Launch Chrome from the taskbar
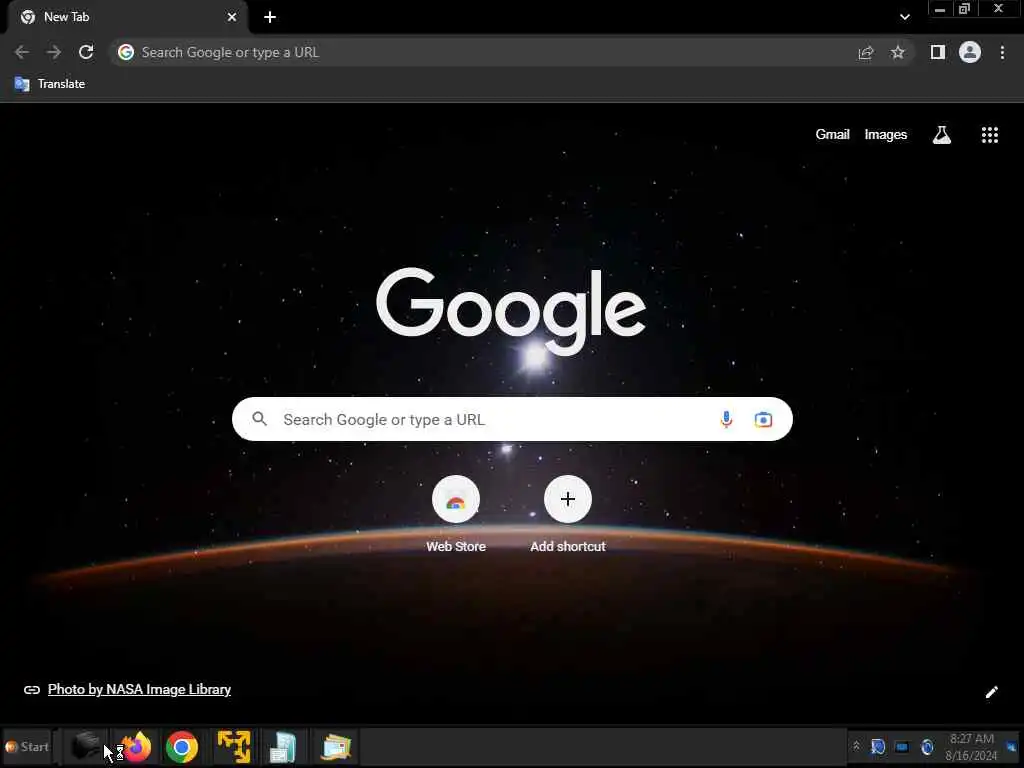 [182, 746]
